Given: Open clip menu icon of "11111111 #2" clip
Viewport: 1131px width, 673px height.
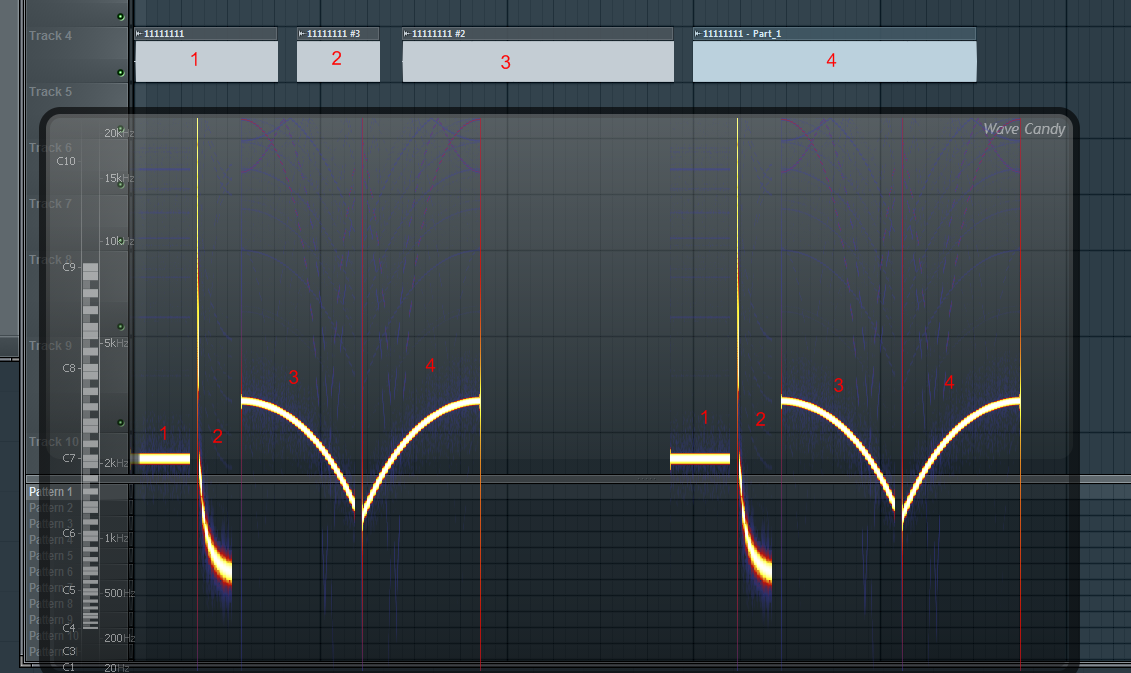Looking at the screenshot, I should (407, 34).
